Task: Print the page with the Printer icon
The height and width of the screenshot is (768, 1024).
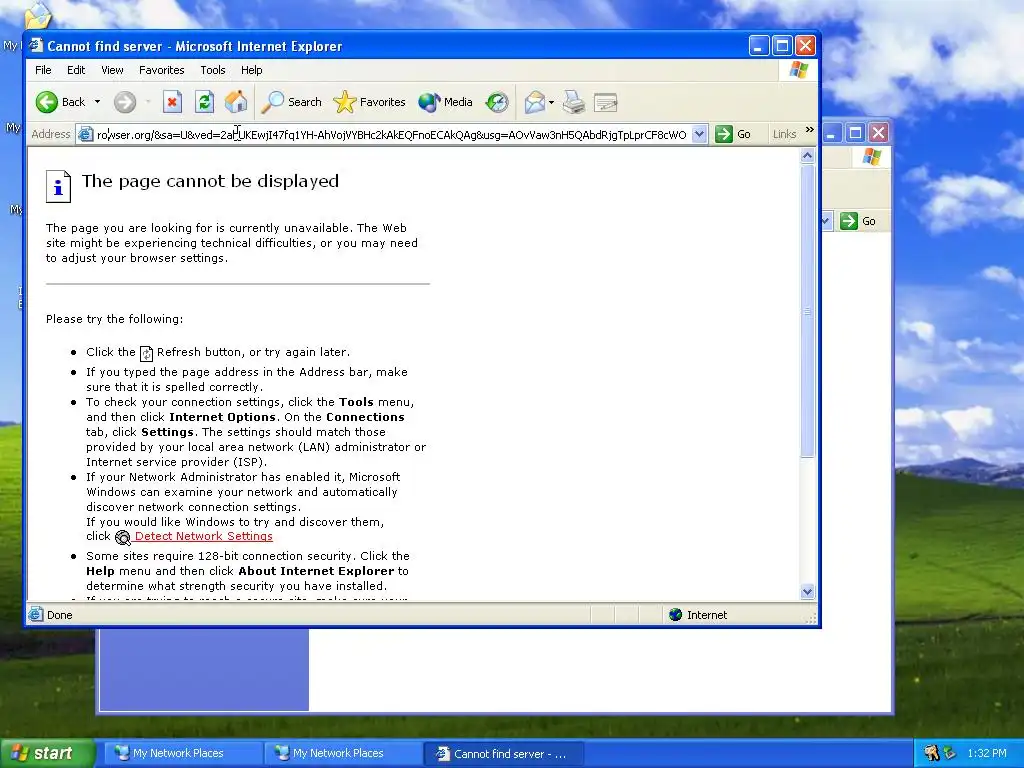Action: tap(574, 102)
